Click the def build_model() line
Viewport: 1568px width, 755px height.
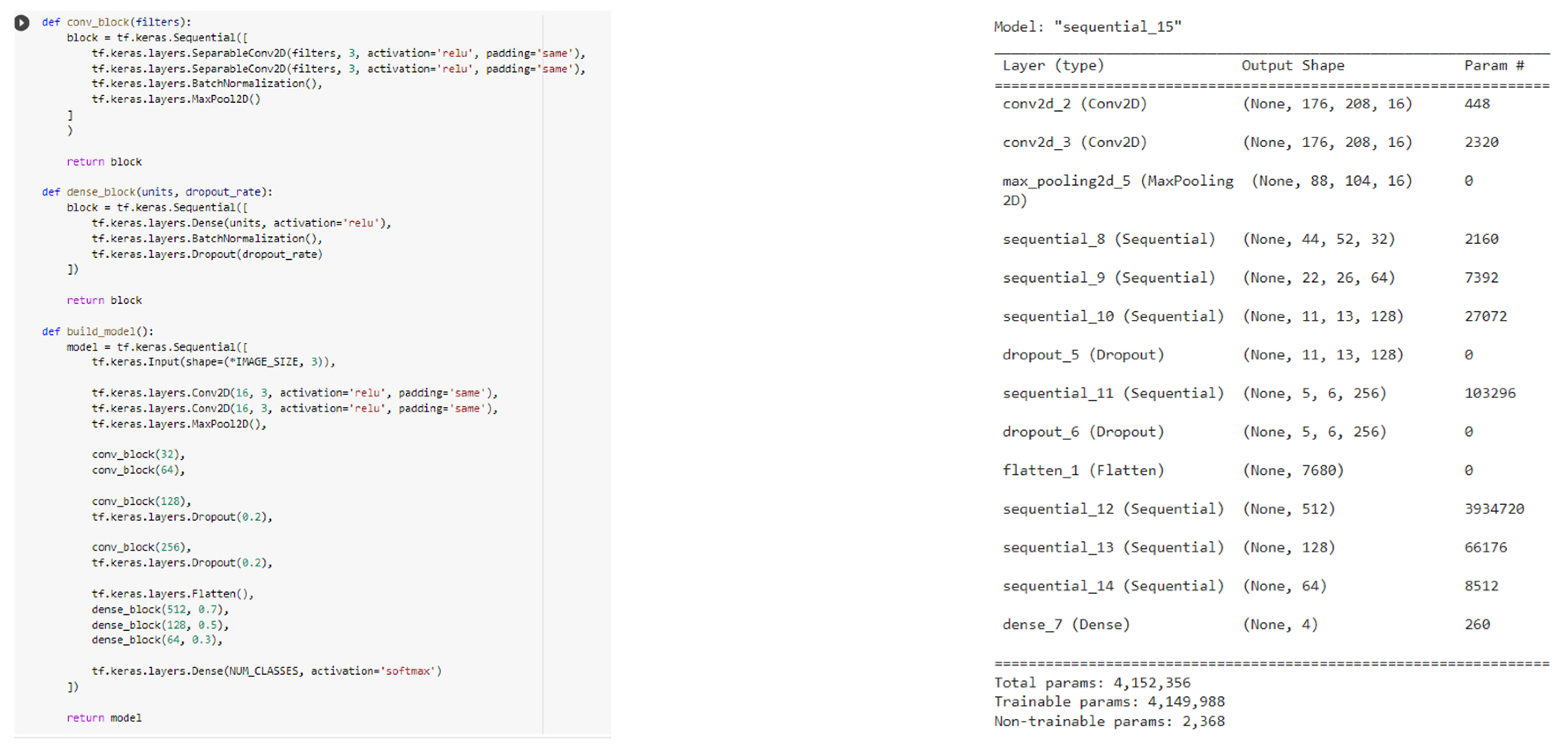[97, 331]
